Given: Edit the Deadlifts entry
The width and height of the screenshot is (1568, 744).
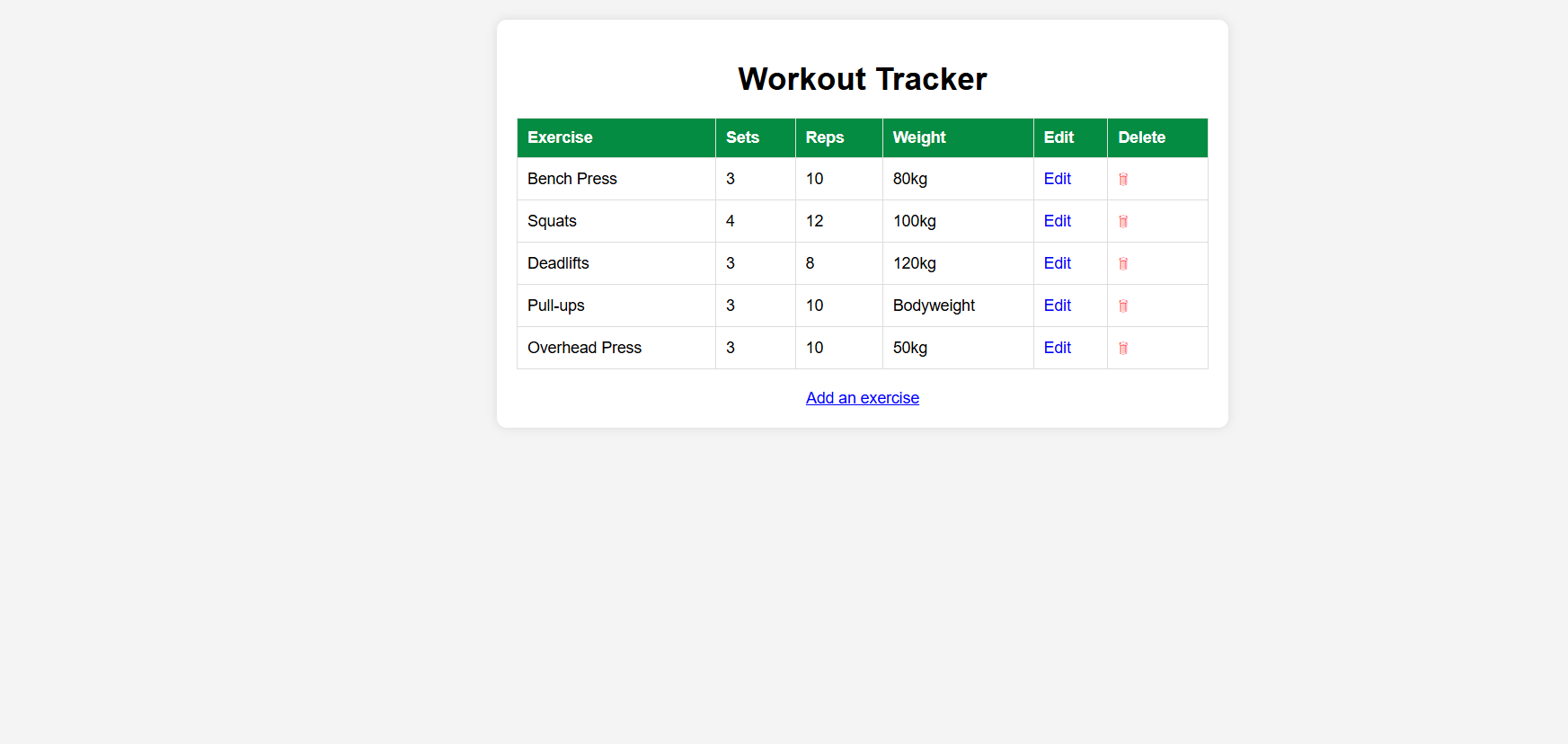Looking at the screenshot, I should coord(1058,263).
